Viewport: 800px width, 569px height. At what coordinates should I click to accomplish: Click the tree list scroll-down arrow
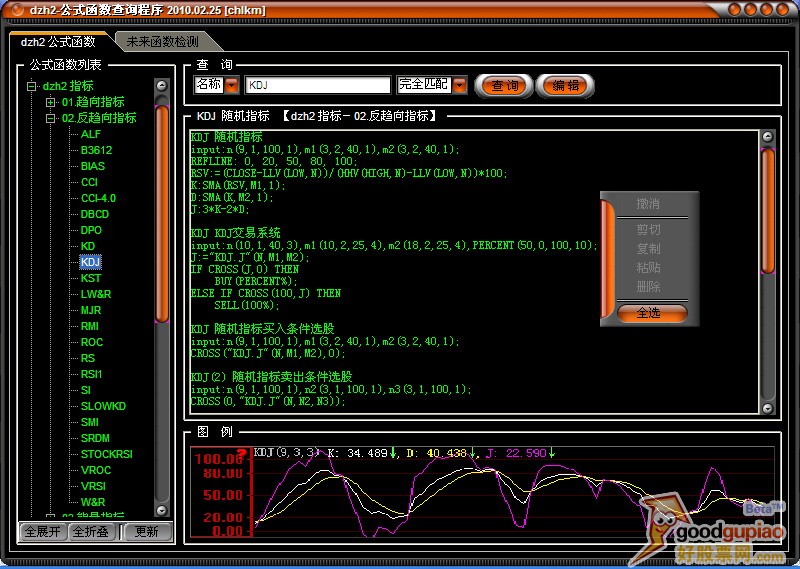pos(162,510)
